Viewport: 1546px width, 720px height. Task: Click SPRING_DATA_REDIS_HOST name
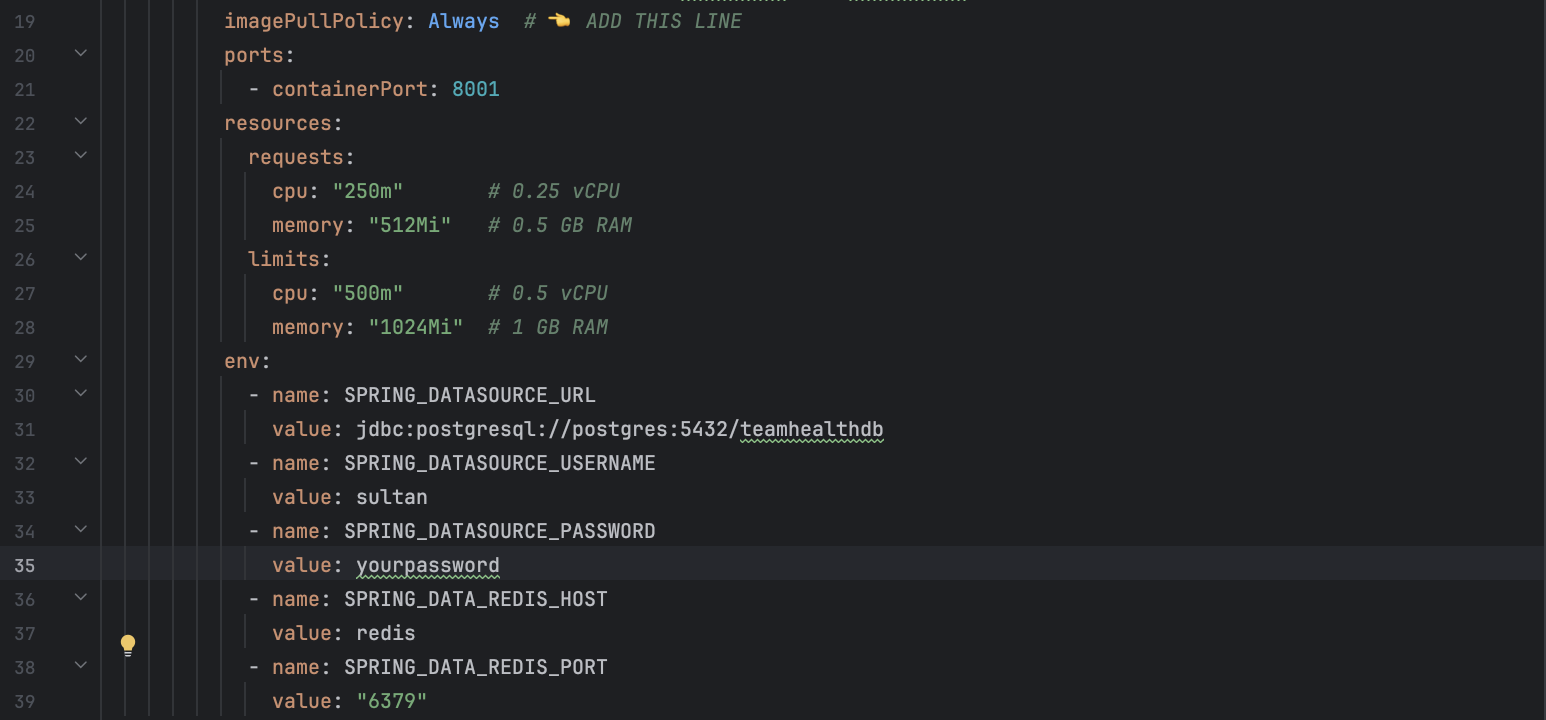[x=476, y=600]
